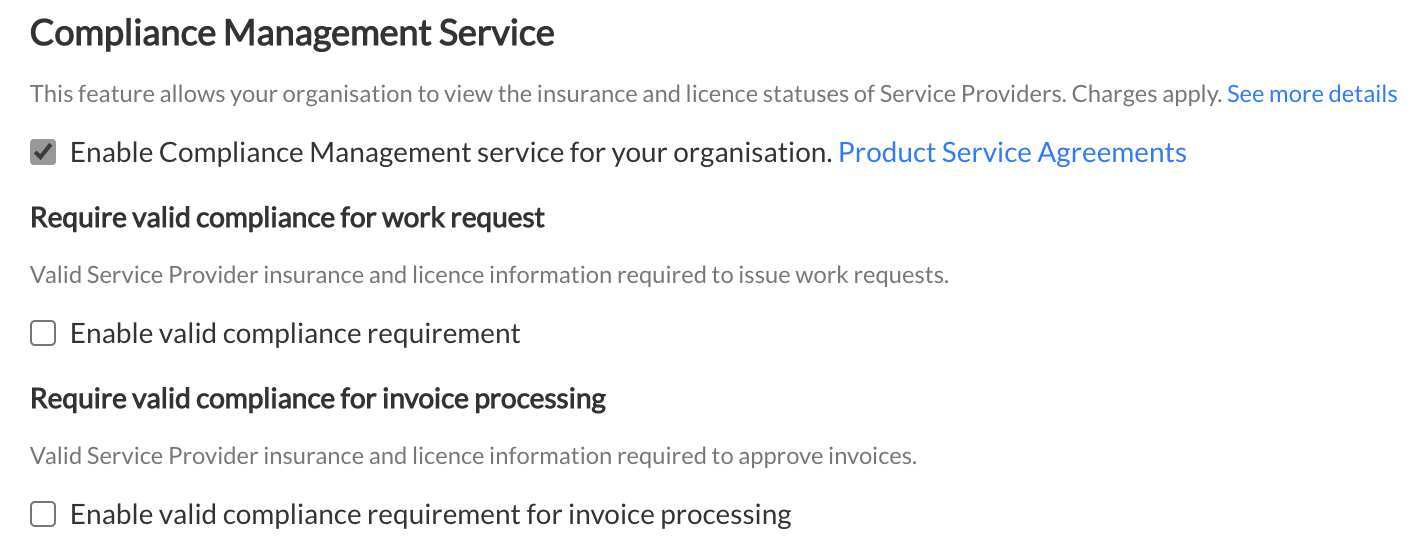Open the Product Service Agreements link
The image size is (1426, 552).
[1012, 153]
